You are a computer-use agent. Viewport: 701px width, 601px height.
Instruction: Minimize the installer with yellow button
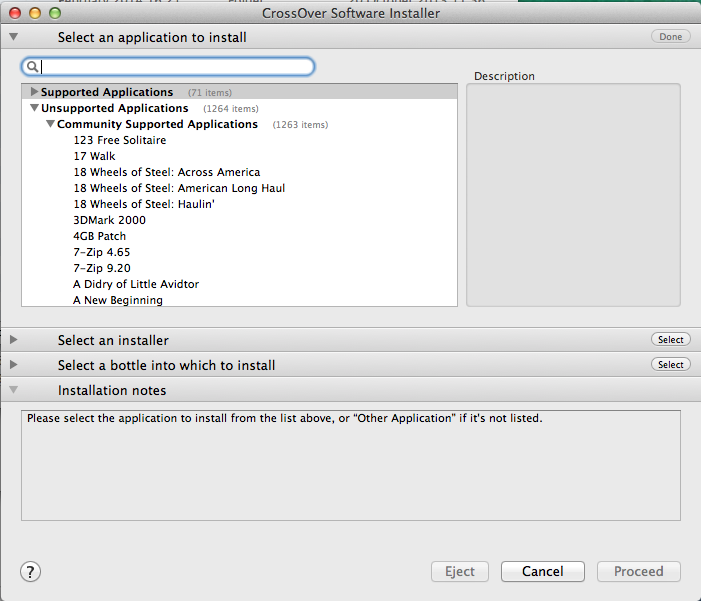coord(35,13)
